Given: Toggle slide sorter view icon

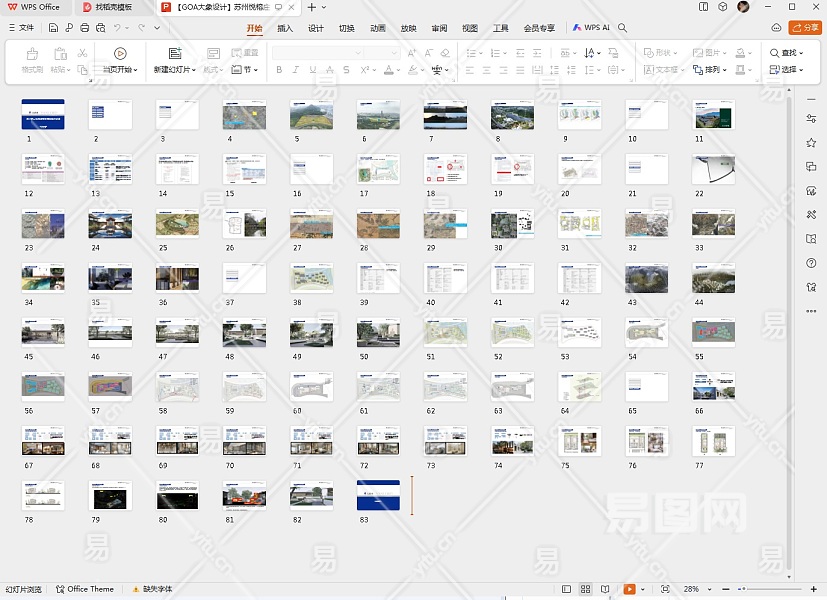Looking at the screenshot, I should [x=586, y=589].
